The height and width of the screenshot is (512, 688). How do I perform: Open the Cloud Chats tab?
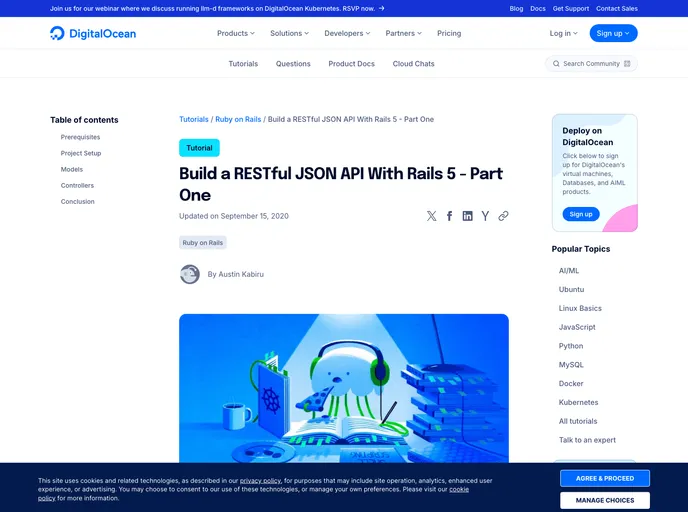413,64
